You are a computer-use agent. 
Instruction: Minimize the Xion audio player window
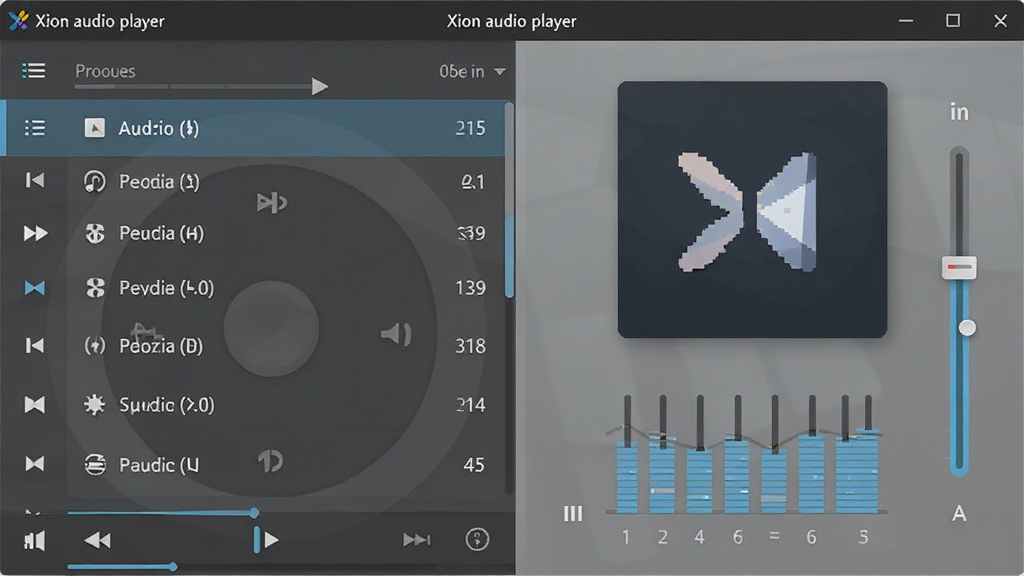906,21
